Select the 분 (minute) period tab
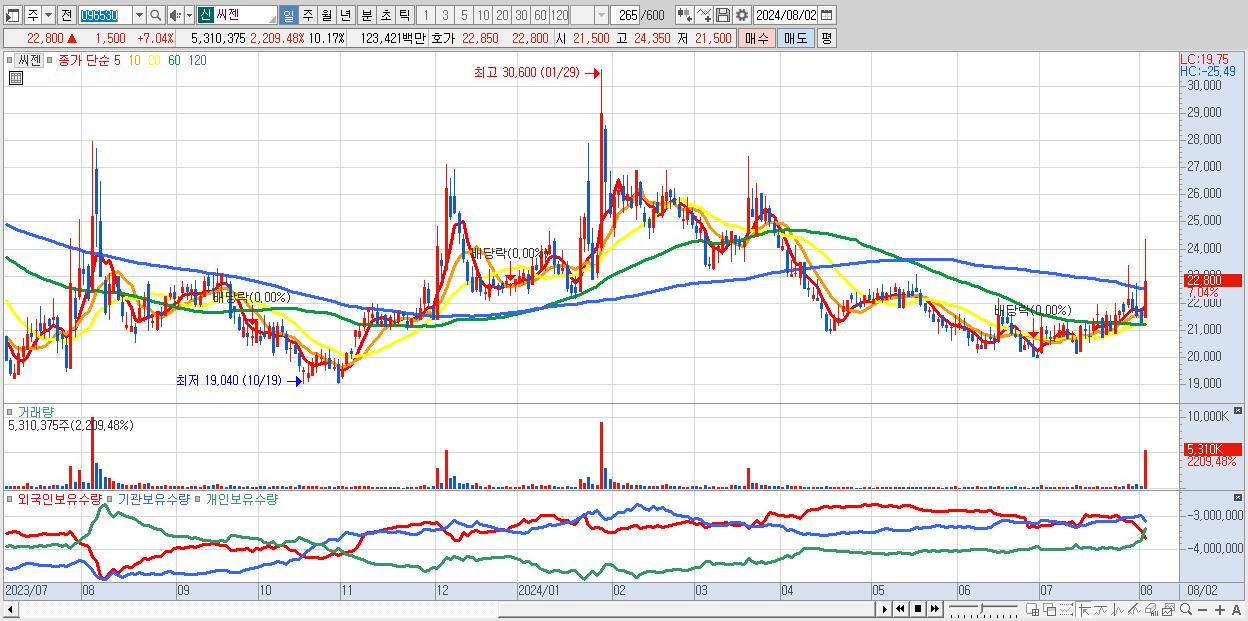 tap(366, 15)
